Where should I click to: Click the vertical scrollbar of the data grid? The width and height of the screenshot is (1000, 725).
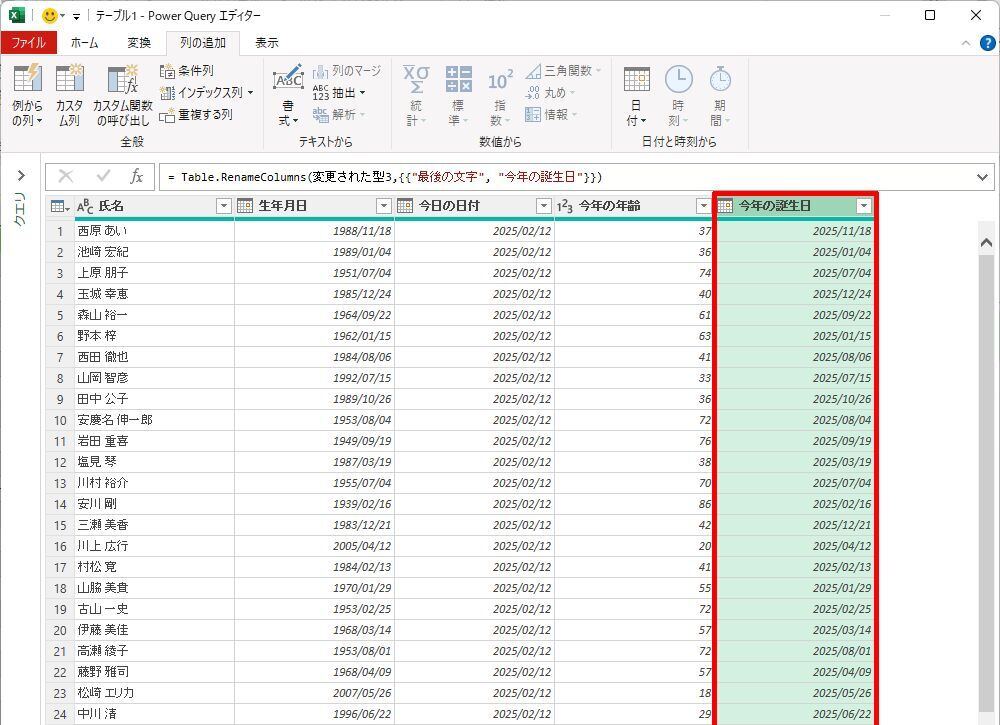click(986, 450)
